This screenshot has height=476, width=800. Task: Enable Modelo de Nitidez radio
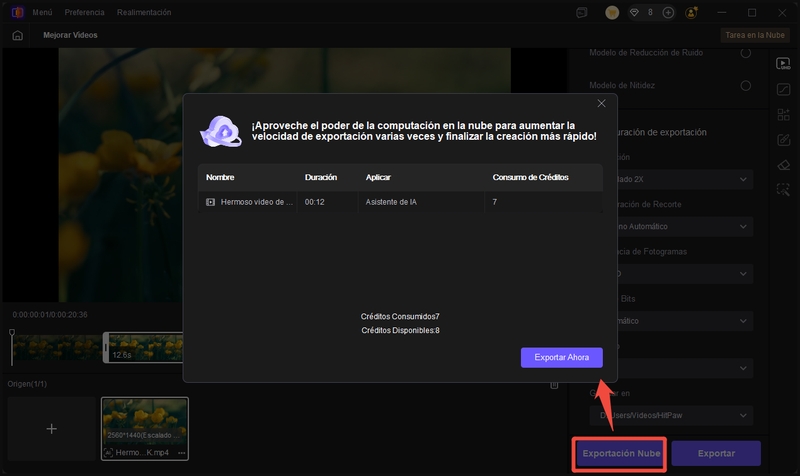(745, 86)
